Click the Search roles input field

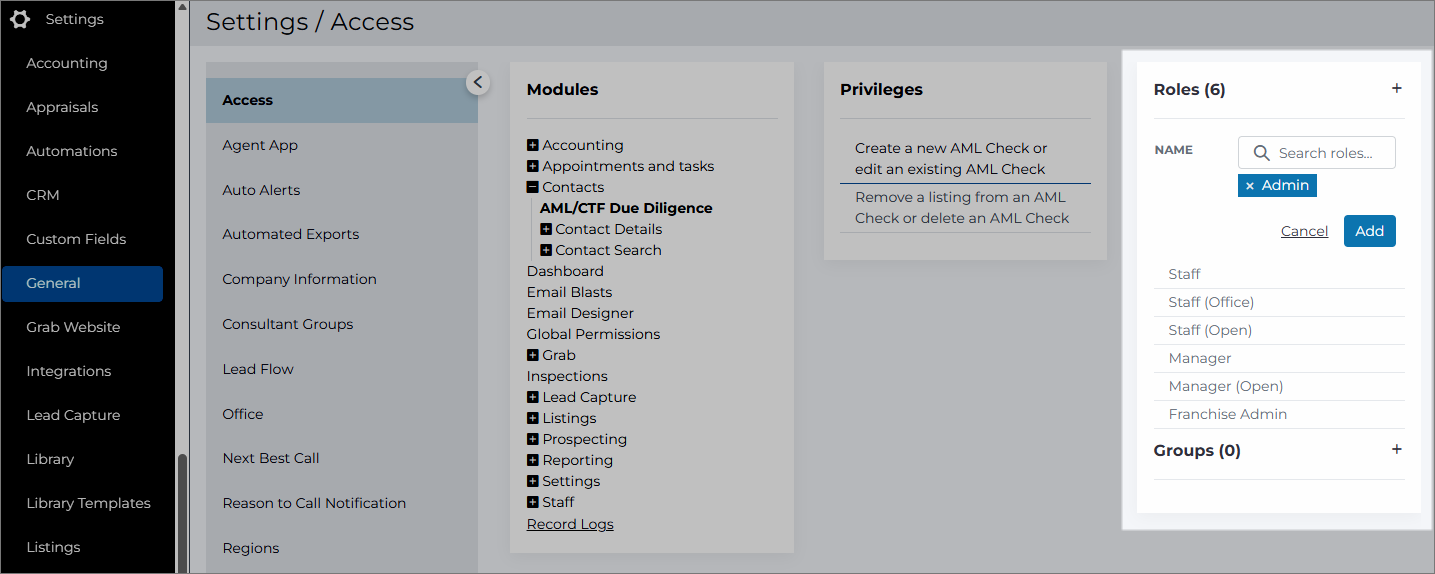click(x=1316, y=153)
